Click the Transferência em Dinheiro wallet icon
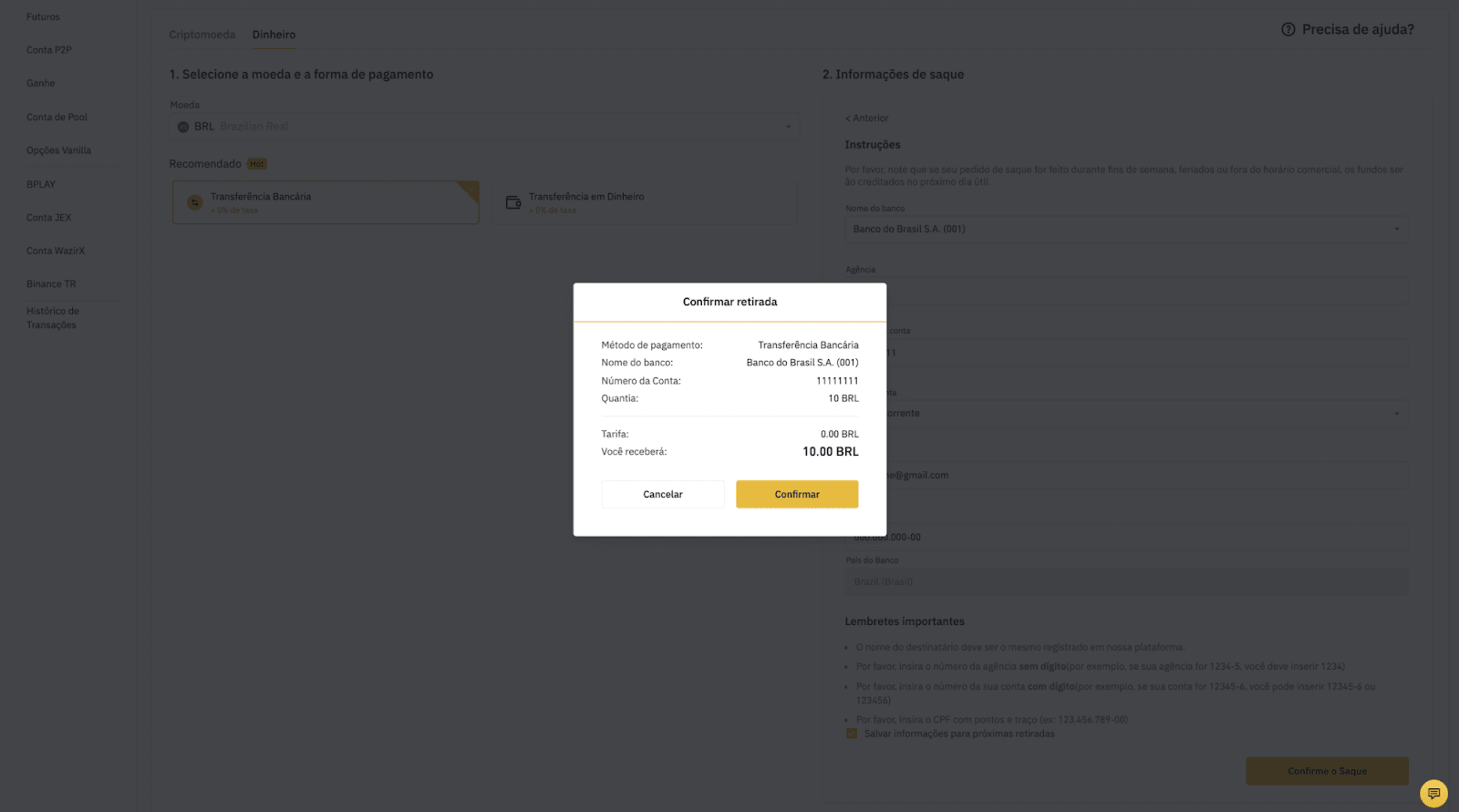This screenshot has height=812, width=1459. pyautogui.click(x=513, y=202)
